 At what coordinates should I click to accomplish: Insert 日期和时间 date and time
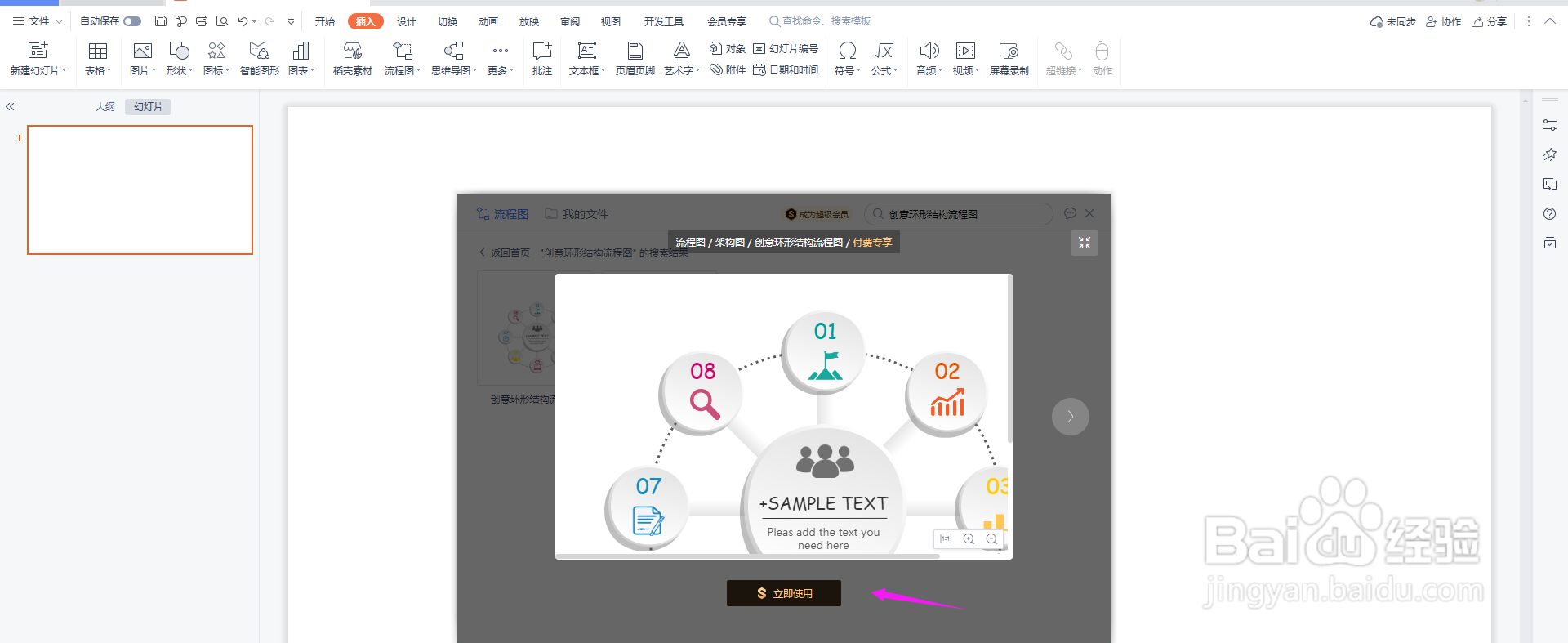click(x=785, y=70)
